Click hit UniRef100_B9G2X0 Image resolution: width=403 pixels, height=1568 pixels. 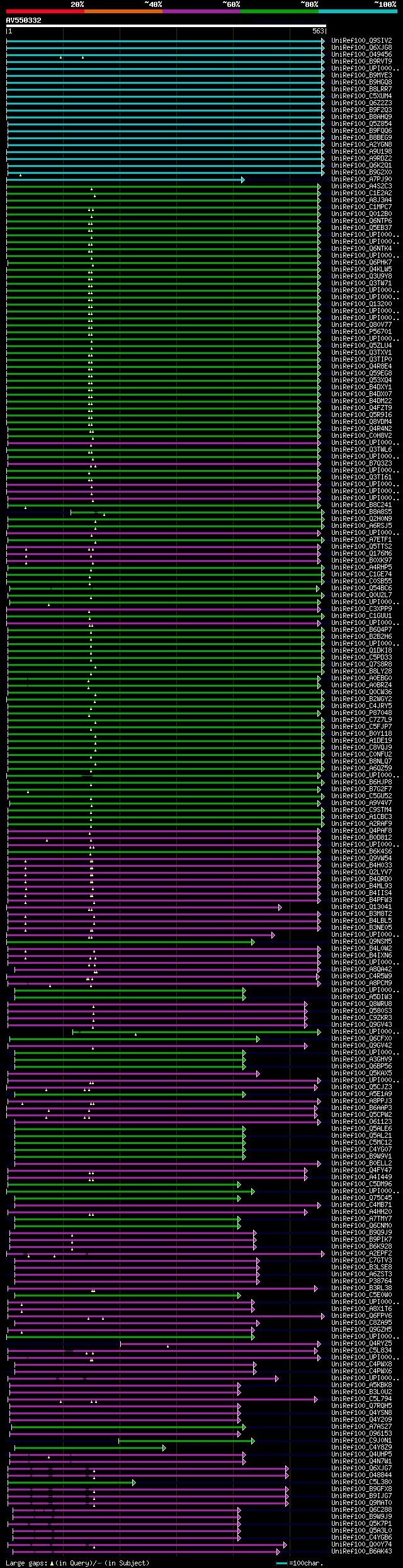[x=361, y=172]
